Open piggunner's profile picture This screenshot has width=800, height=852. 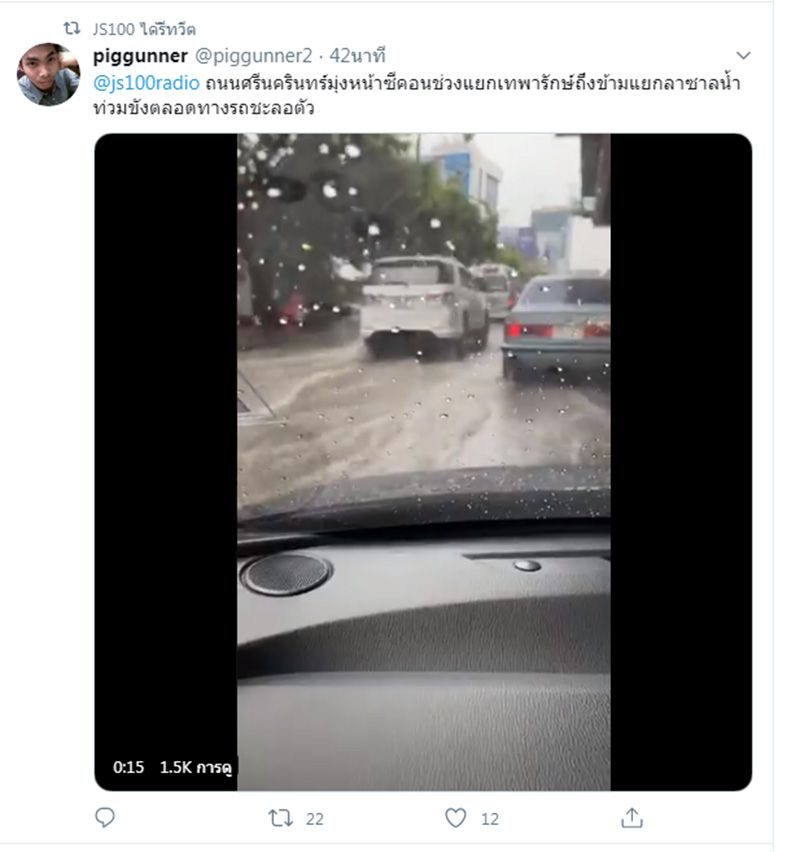(48, 74)
